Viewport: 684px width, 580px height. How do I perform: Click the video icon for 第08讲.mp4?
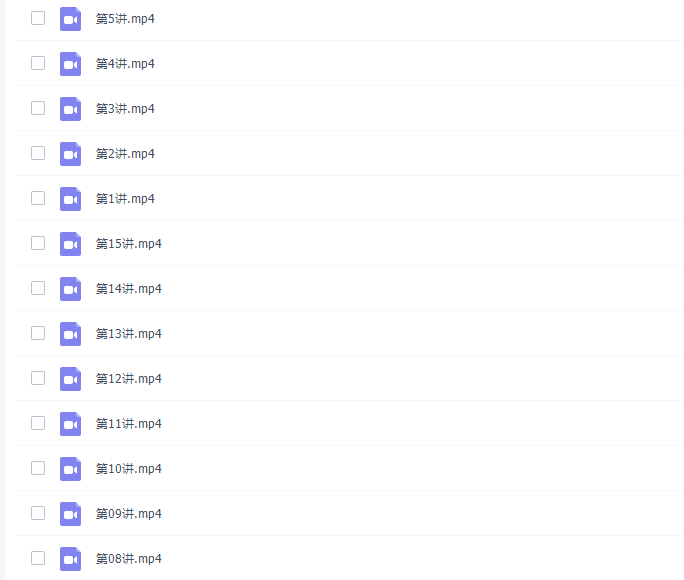70,559
